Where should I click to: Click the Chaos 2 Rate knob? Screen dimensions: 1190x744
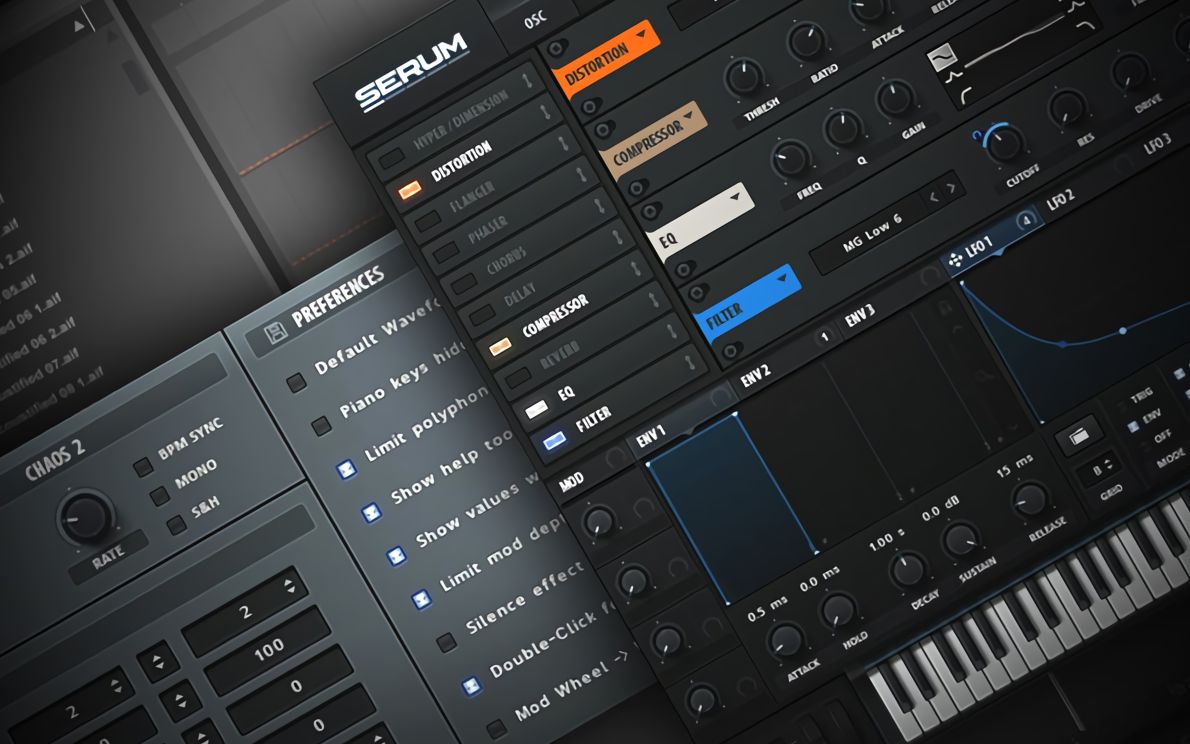click(87, 517)
